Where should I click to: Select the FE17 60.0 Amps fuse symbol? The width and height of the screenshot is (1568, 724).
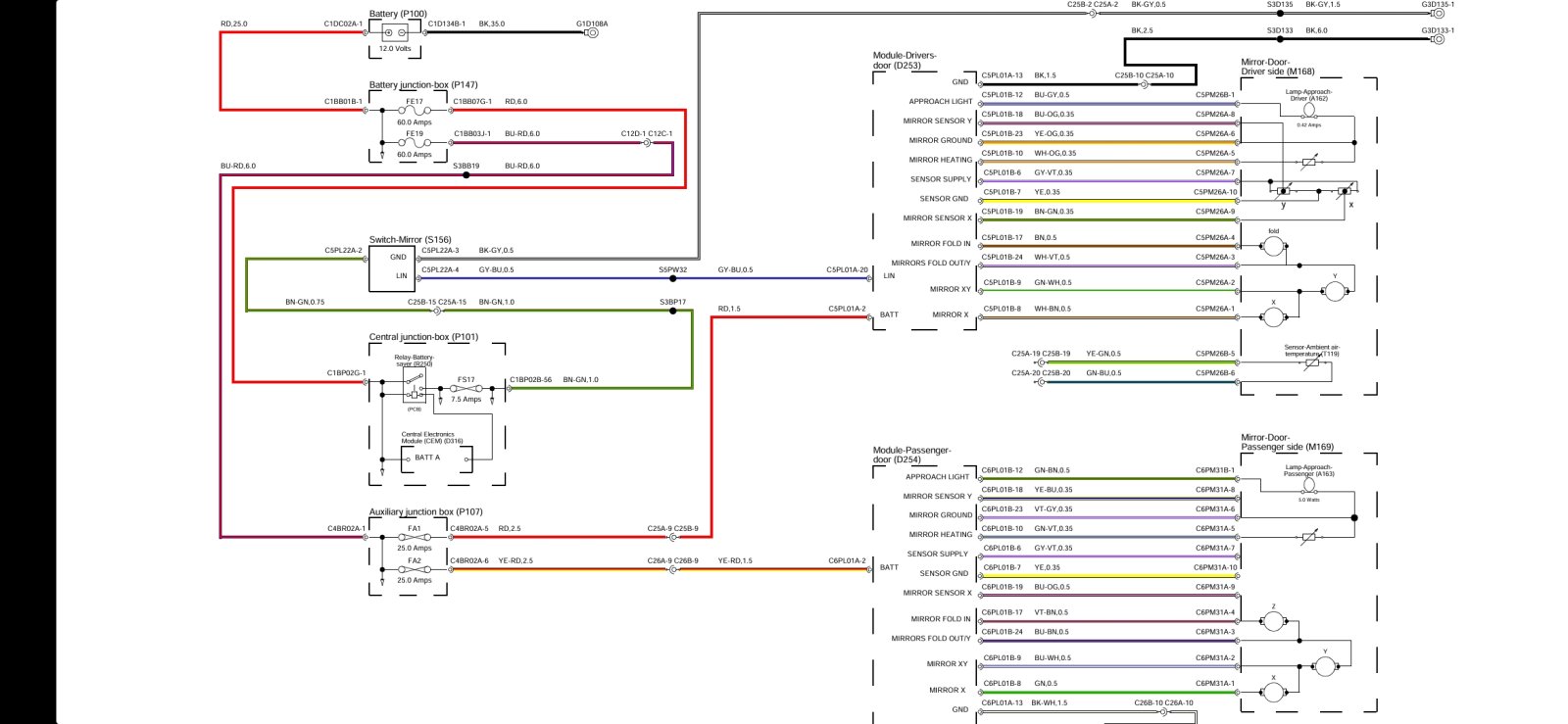tap(415, 110)
